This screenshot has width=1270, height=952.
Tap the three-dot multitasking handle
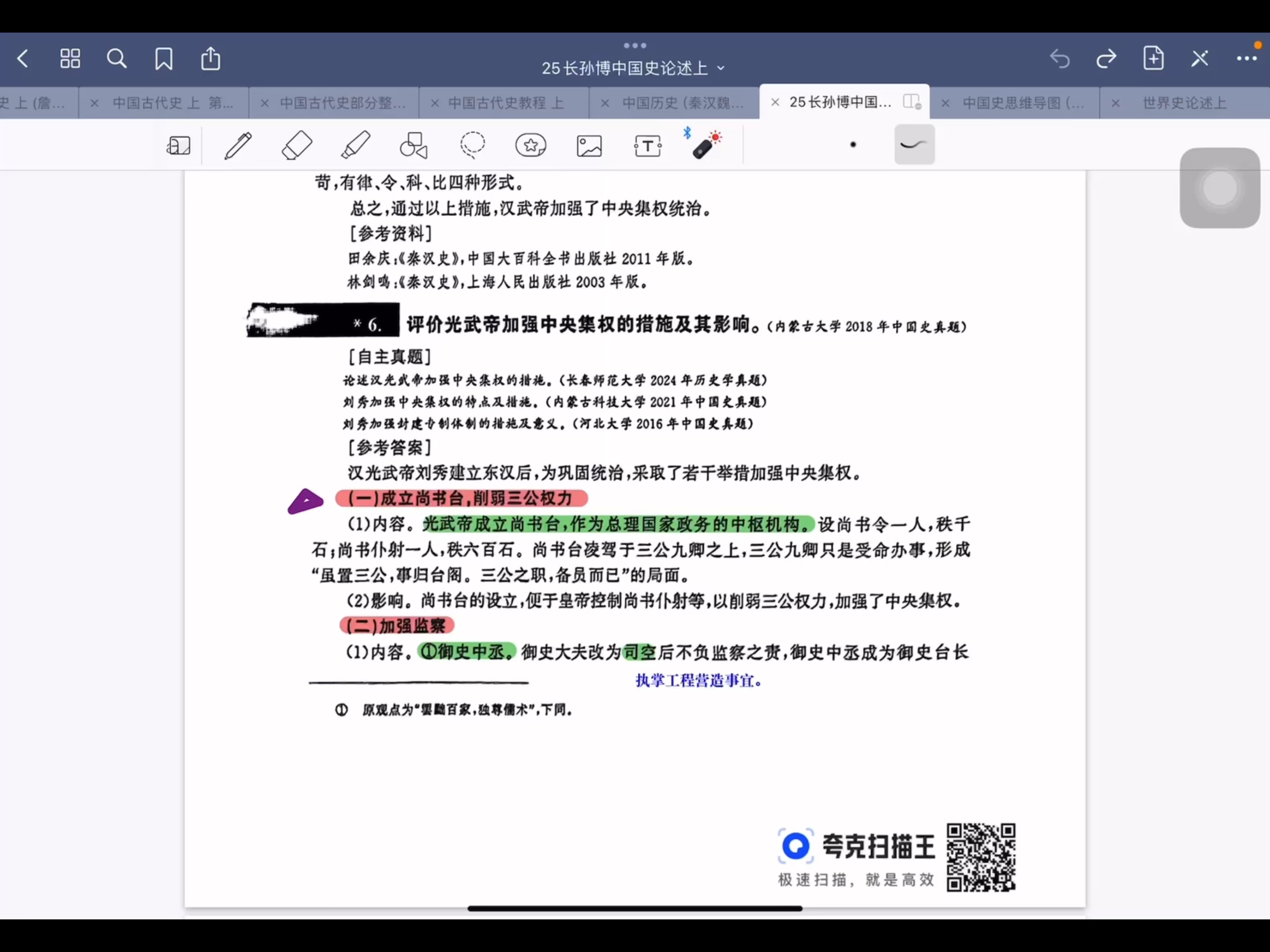tap(635, 45)
